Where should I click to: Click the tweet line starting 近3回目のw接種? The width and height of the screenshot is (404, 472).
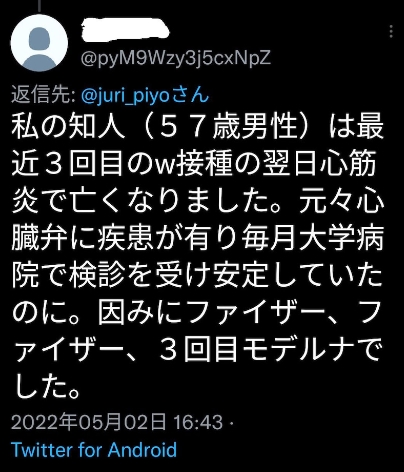coord(194,164)
